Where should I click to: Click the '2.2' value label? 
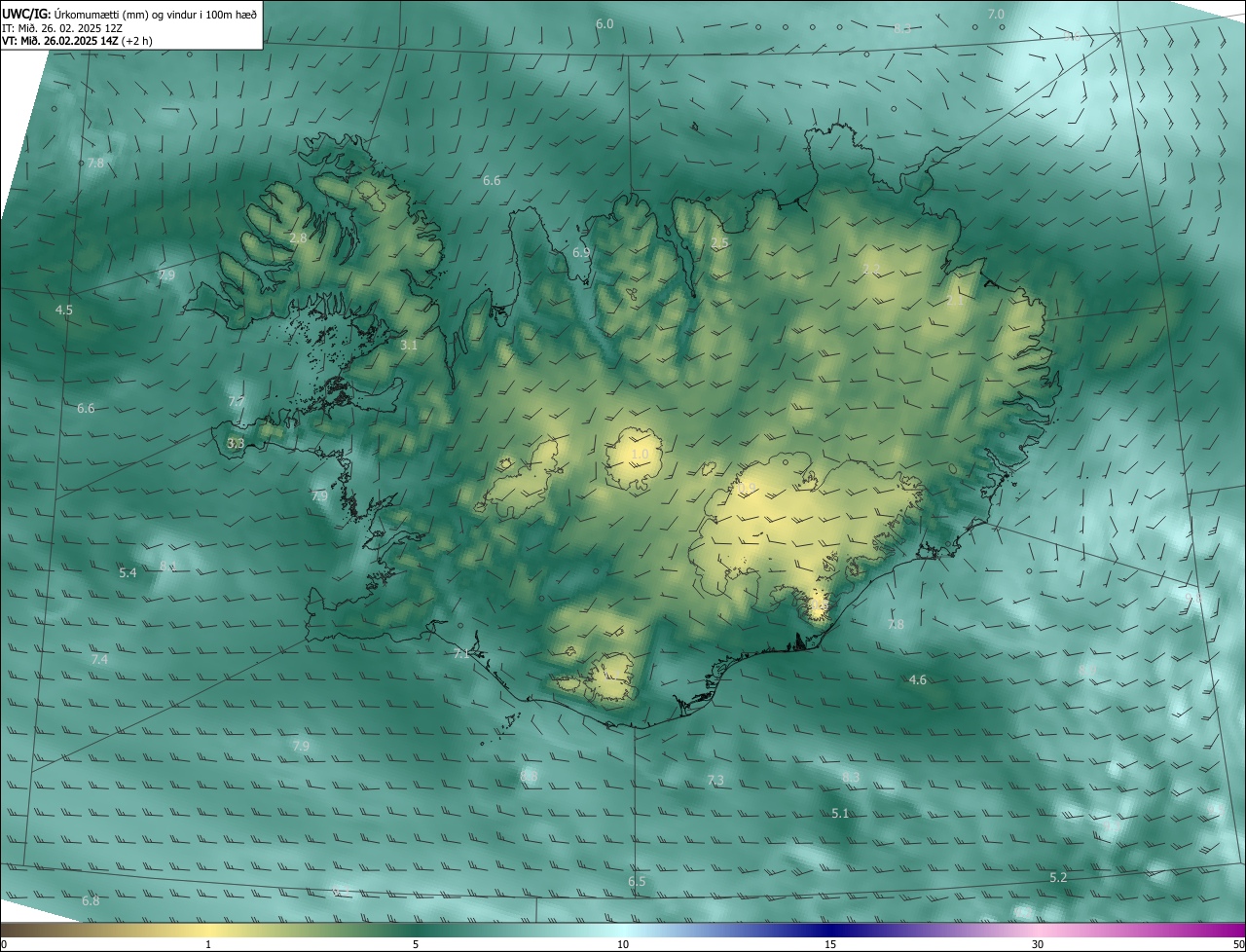[x=871, y=269]
